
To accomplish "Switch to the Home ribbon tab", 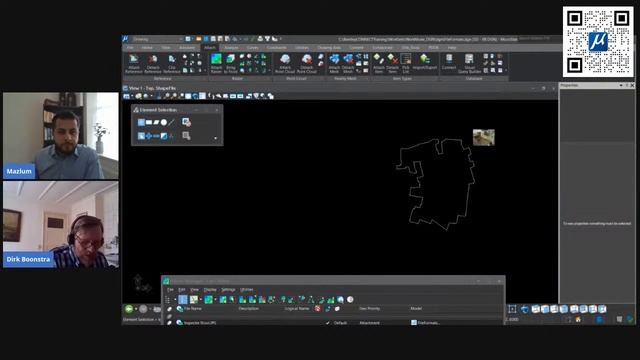I will [147, 48].
